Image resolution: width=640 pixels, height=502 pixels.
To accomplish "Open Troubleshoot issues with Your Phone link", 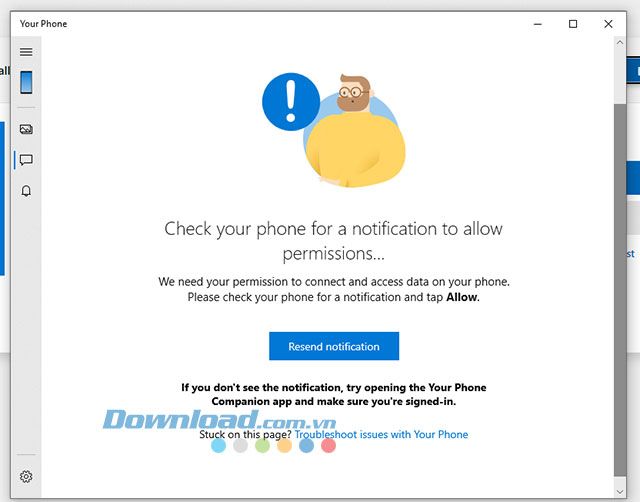I will [381, 434].
